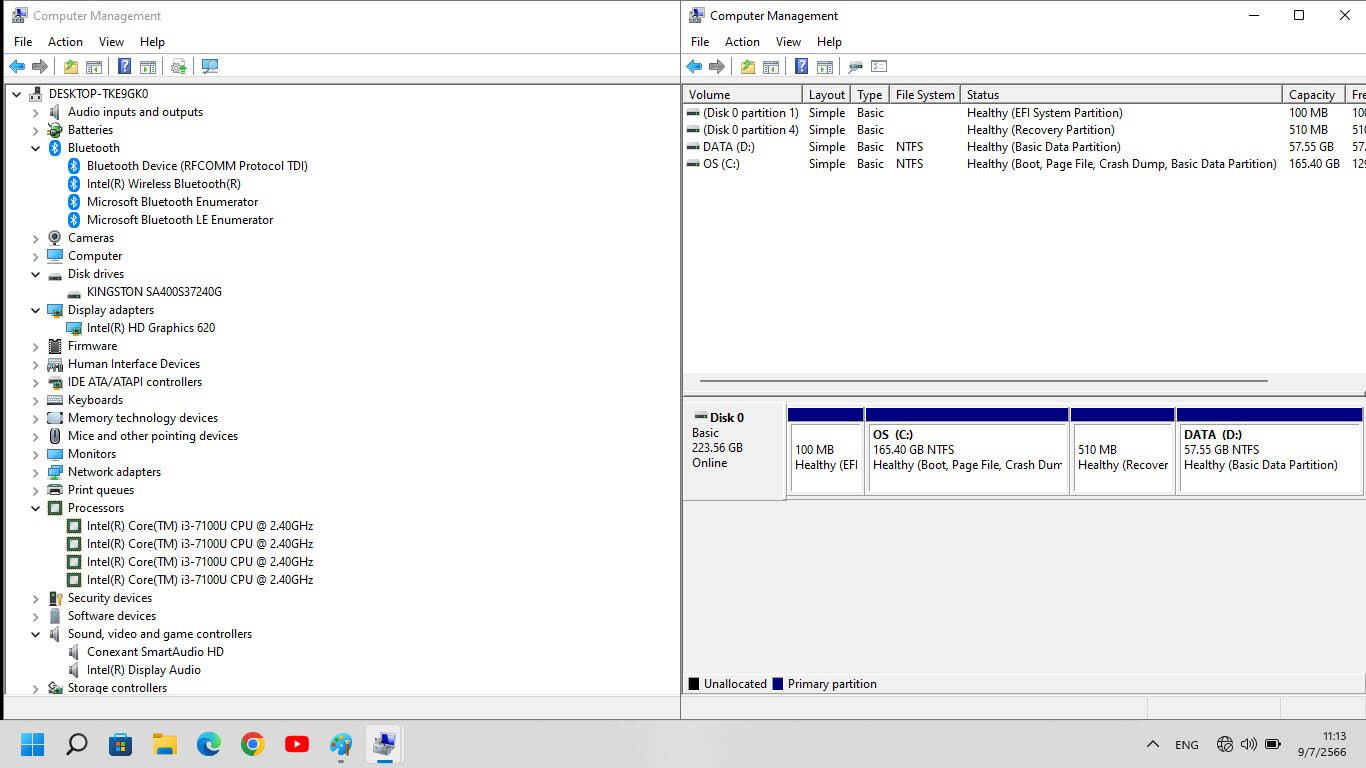Select KINGSTON SA400S37240G disk drive
The width and height of the screenshot is (1366, 768).
(154, 292)
